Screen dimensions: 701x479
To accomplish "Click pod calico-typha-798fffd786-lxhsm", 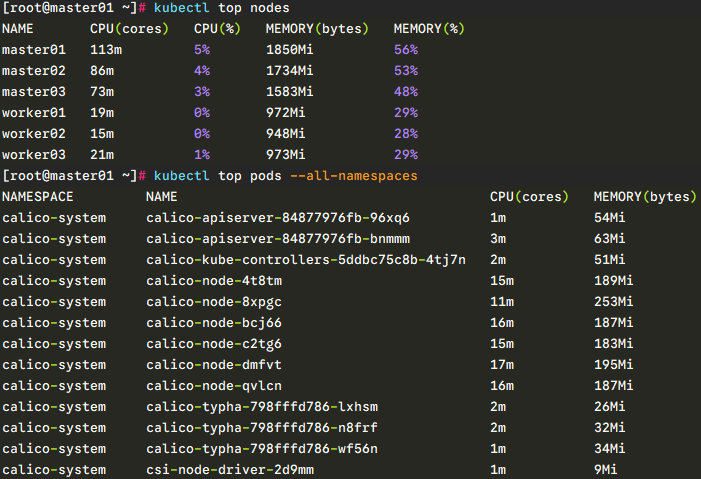I will 262,407.
